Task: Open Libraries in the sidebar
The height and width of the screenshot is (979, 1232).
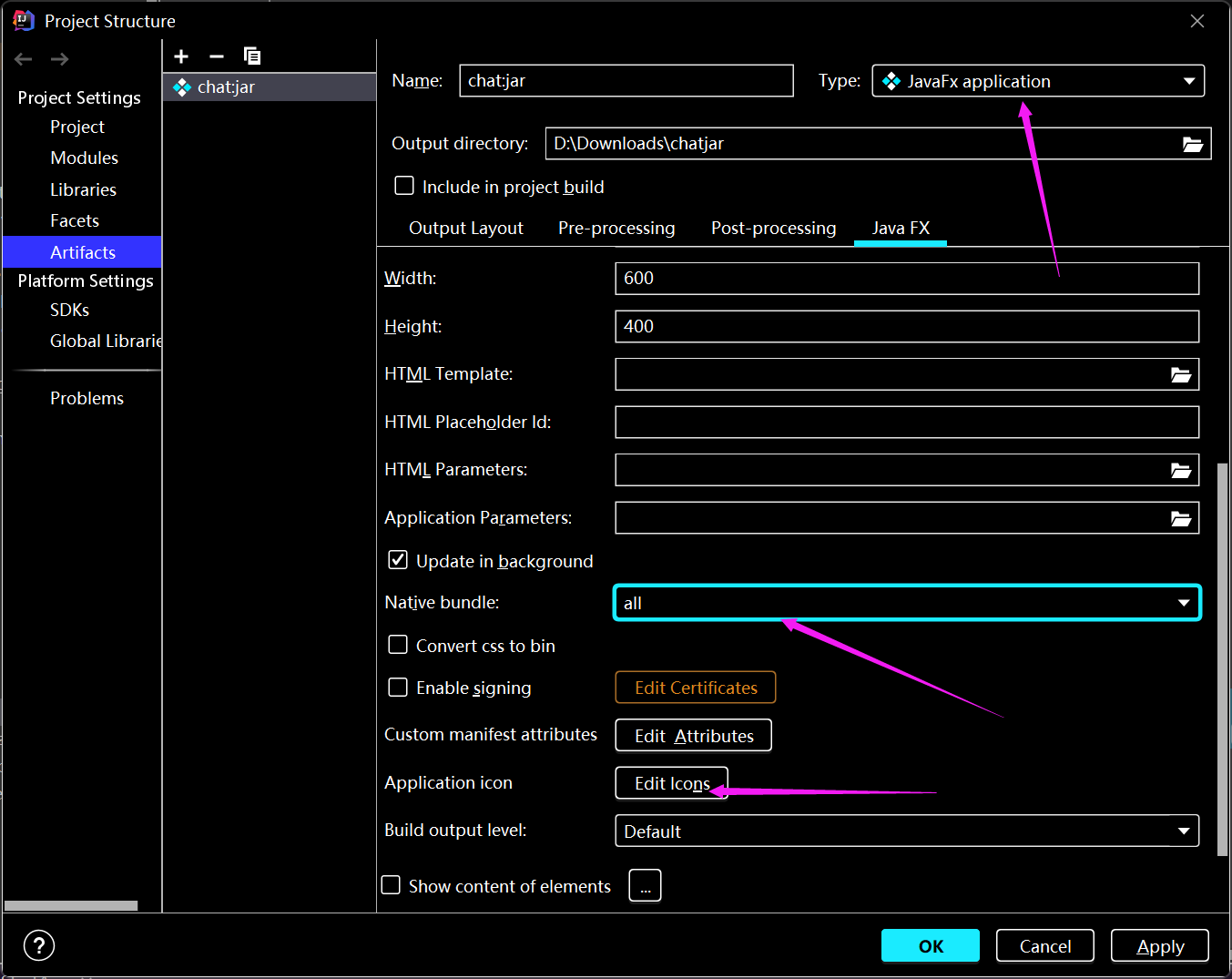Action: click(83, 189)
